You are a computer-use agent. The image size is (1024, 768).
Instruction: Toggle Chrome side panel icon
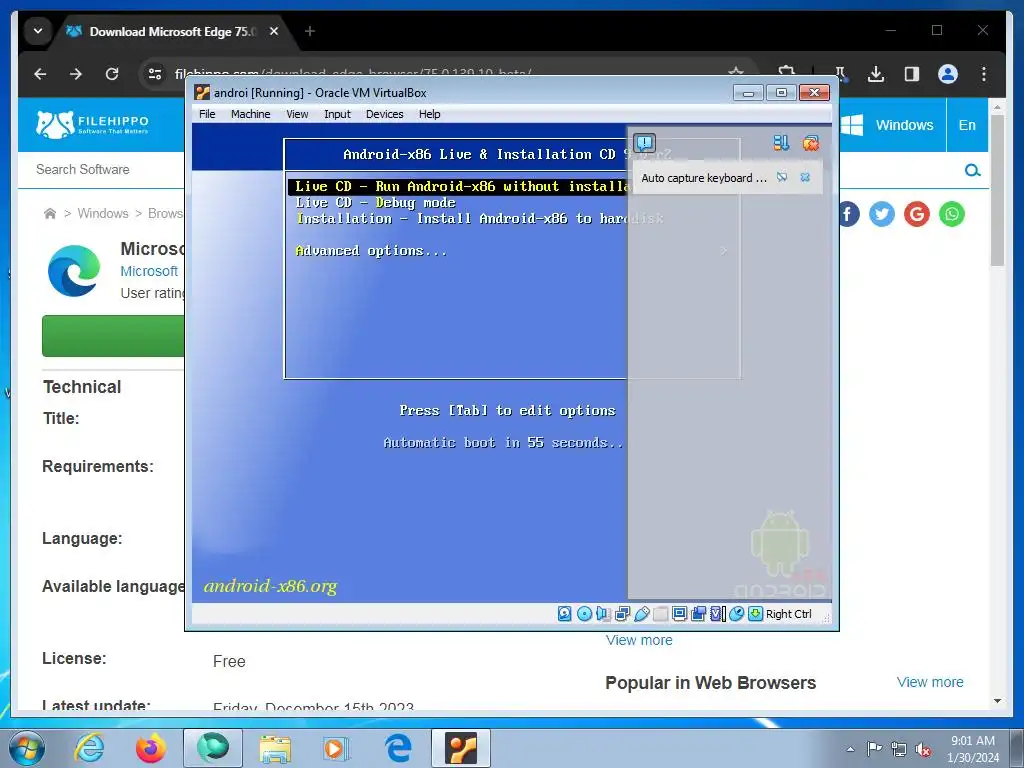pos(912,74)
